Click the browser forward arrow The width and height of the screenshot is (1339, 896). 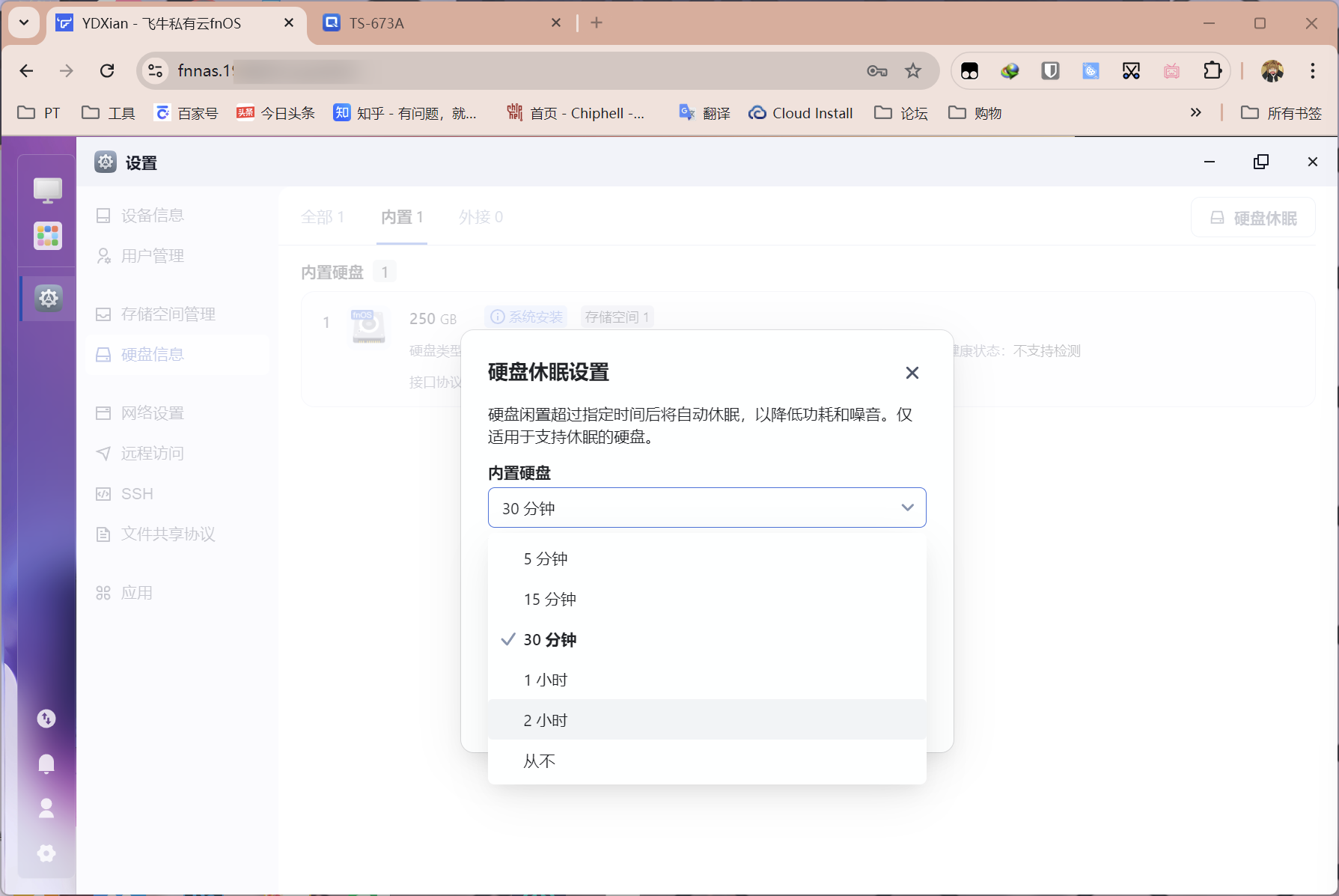[67, 70]
